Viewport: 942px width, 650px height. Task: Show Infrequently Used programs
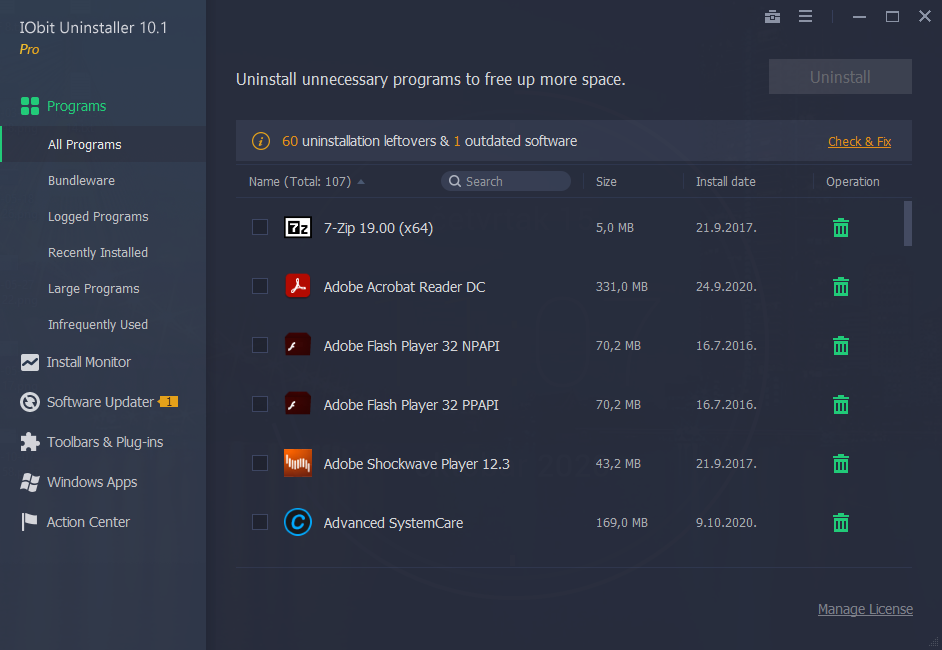(x=98, y=324)
